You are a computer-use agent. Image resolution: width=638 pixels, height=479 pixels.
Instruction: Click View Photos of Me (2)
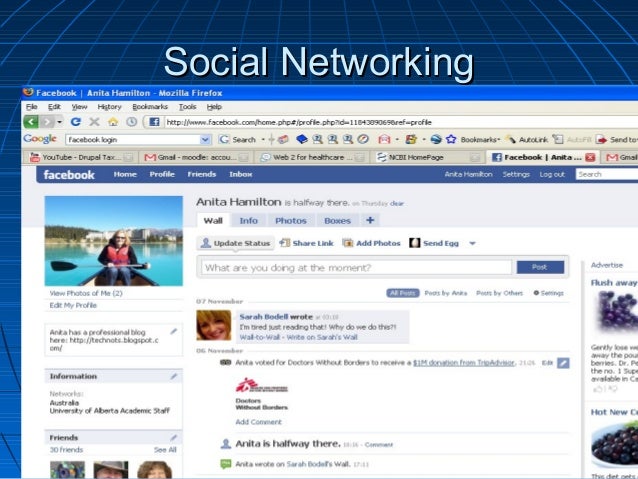click(86, 293)
